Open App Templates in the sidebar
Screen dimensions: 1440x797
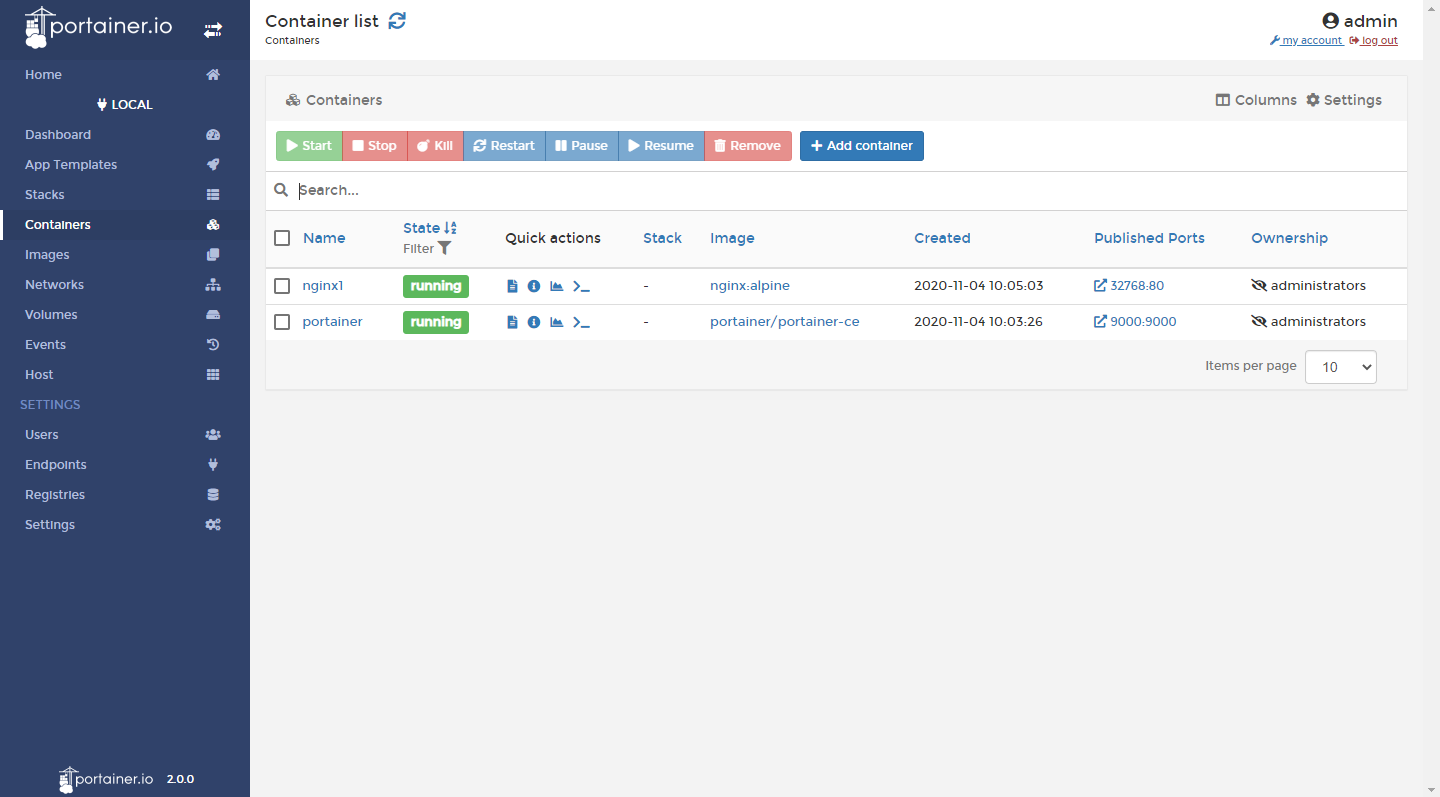(x=125, y=165)
